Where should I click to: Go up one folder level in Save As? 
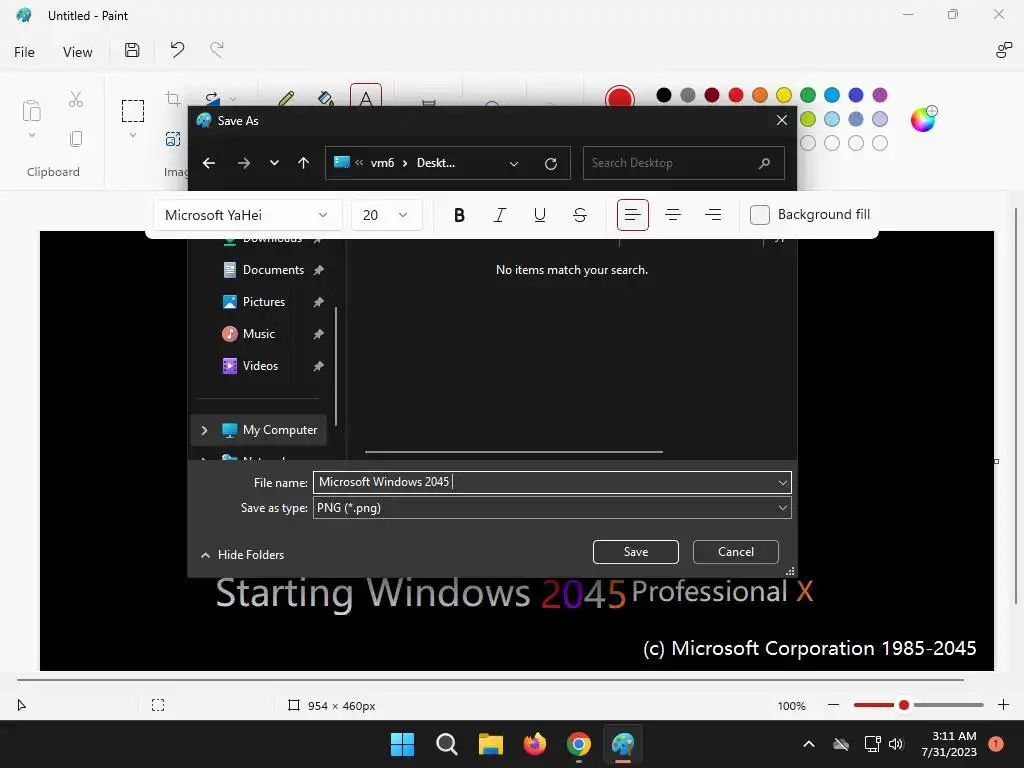303,163
